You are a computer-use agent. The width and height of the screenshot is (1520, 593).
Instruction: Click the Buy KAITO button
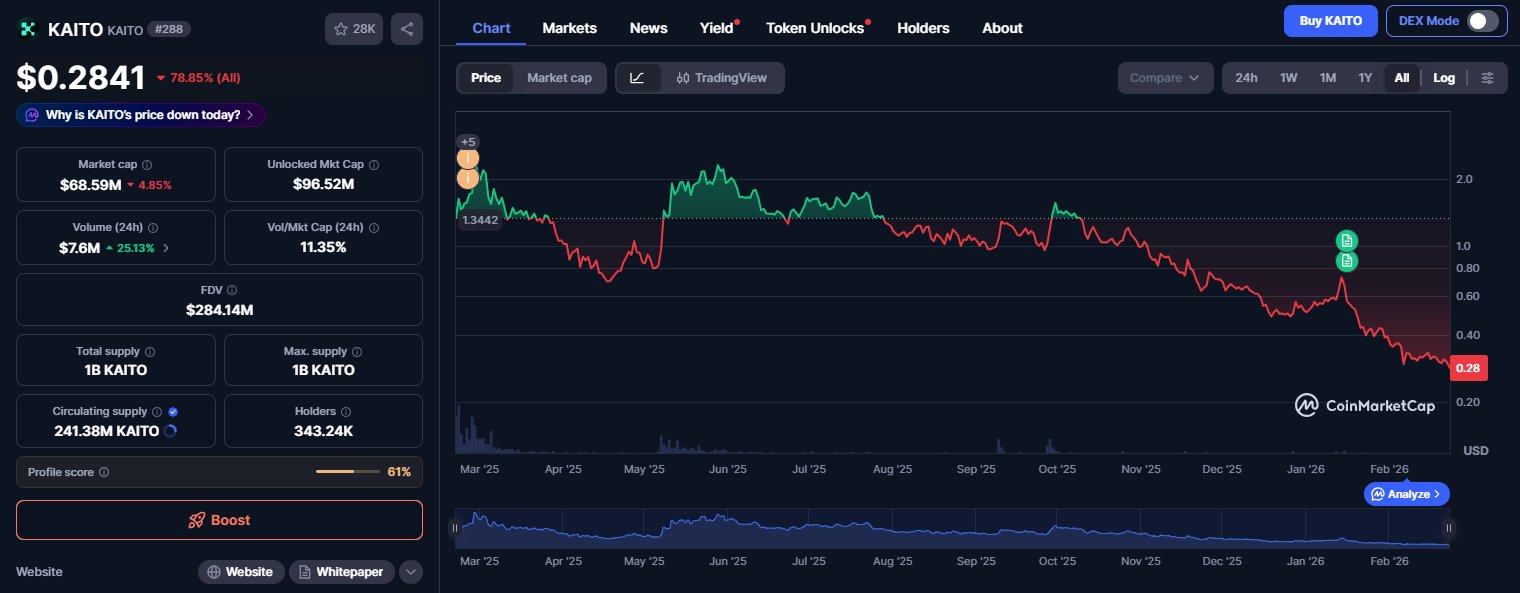coord(1330,21)
